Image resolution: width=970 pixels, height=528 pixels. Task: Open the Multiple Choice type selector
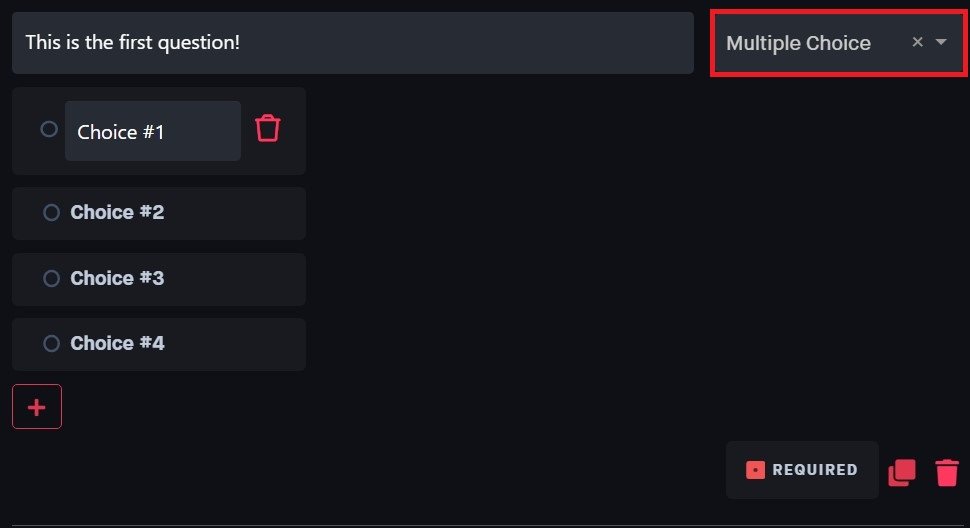coord(799,43)
